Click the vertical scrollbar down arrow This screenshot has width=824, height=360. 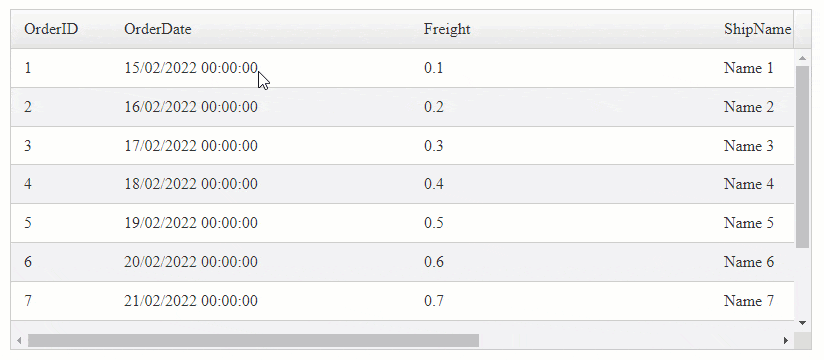[x=802, y=323]
